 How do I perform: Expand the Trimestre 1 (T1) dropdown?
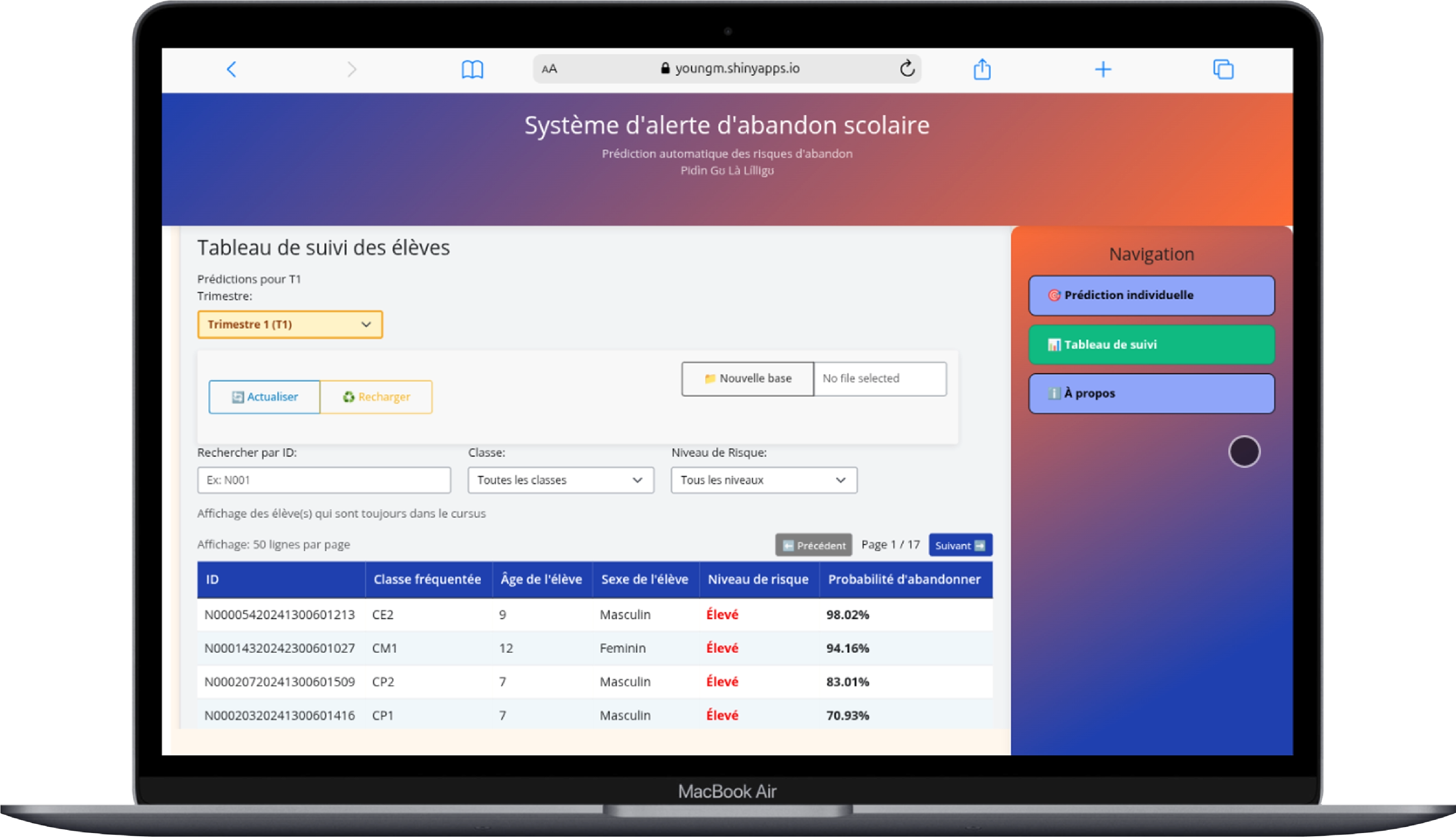tap(290, 325)
